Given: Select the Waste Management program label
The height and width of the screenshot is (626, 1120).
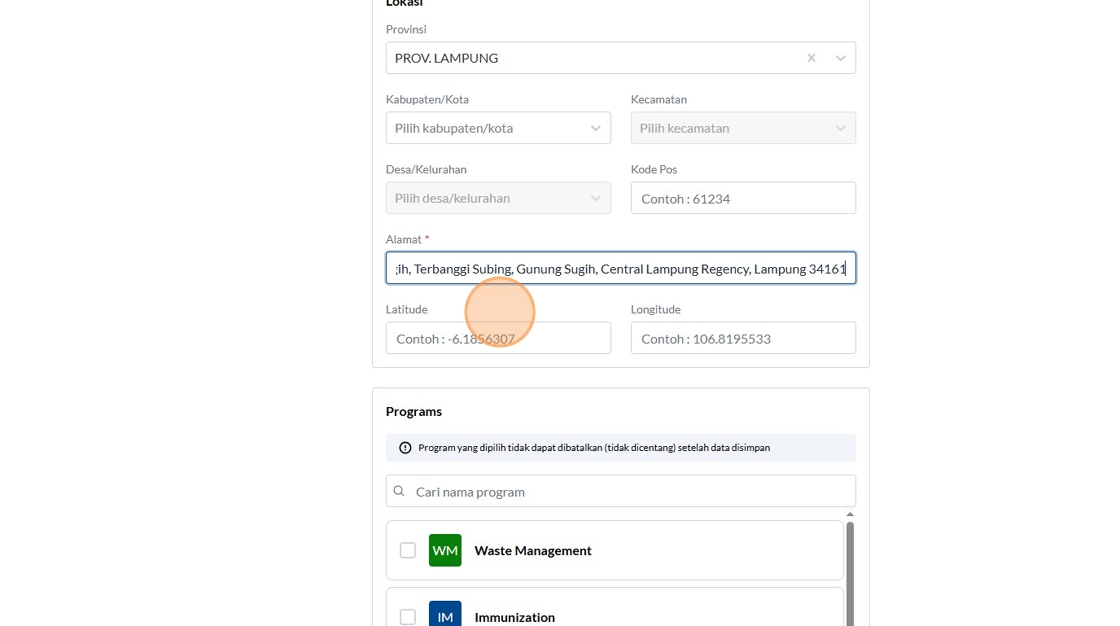Looking at the screenshot, I should click(x=533, y=550).
